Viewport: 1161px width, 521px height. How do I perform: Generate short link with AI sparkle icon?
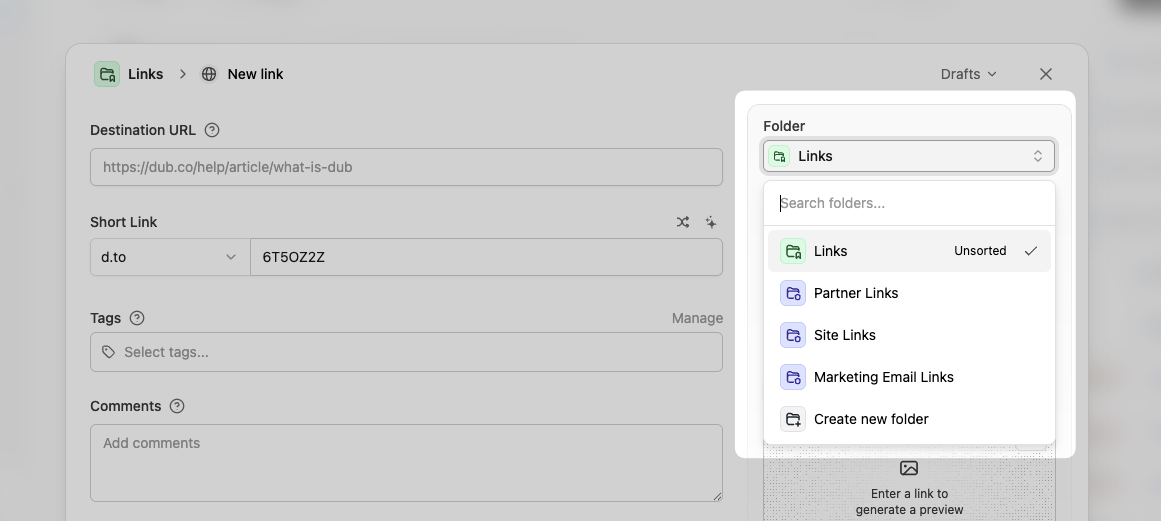click(x=711, y=222)
